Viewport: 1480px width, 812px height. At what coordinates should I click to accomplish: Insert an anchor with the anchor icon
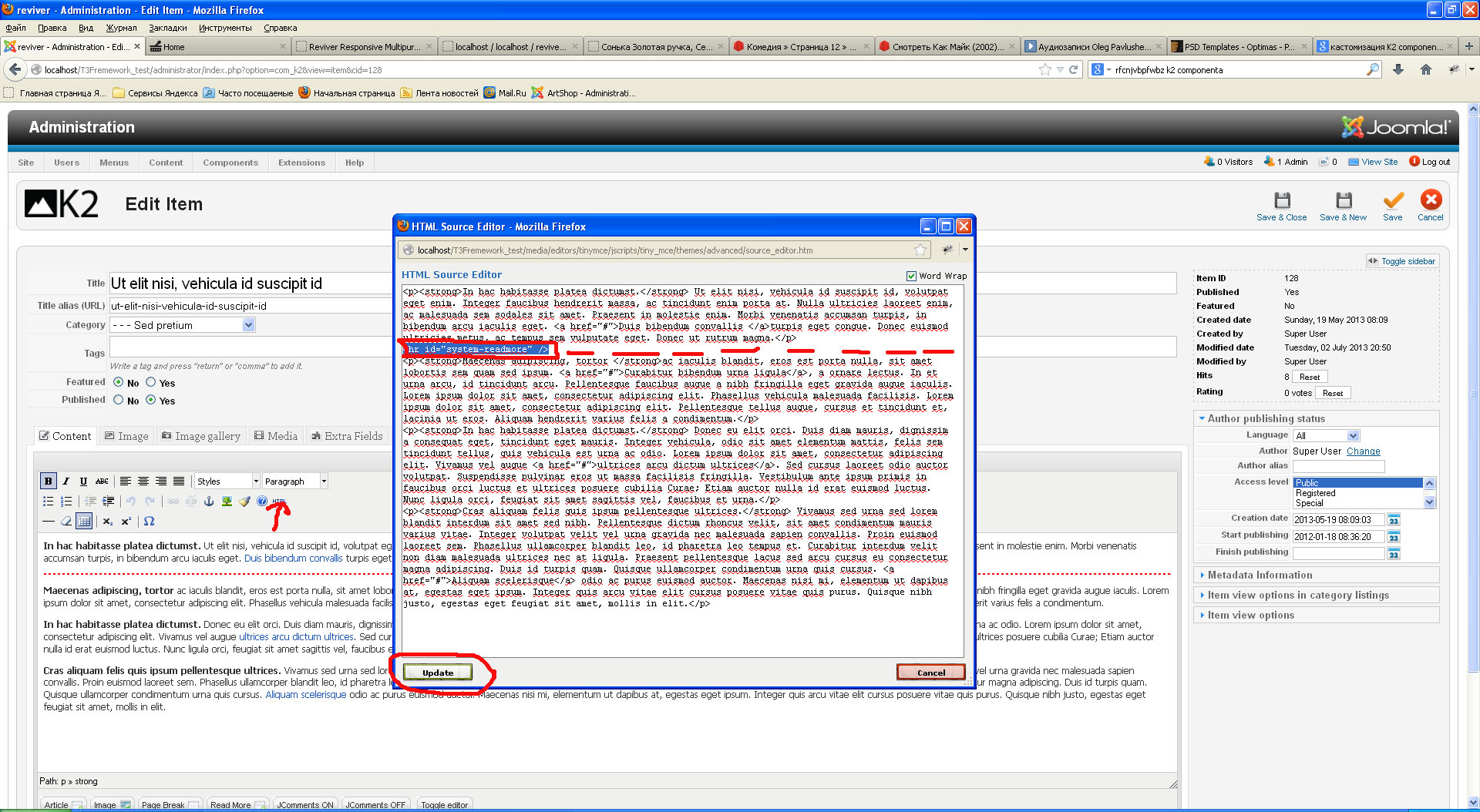click(207, 502)
